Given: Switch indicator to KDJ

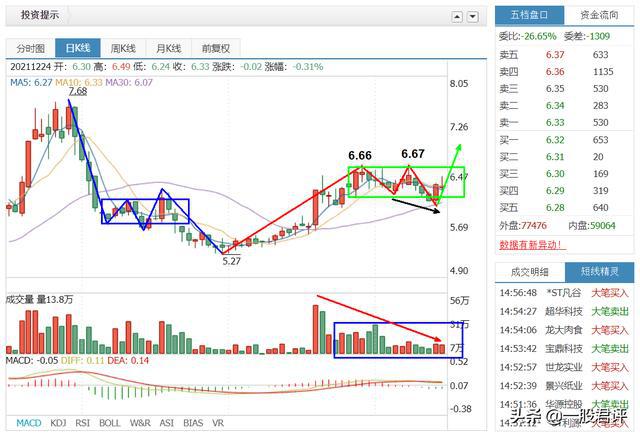Looking at the screenshot, I should point(58,423).
